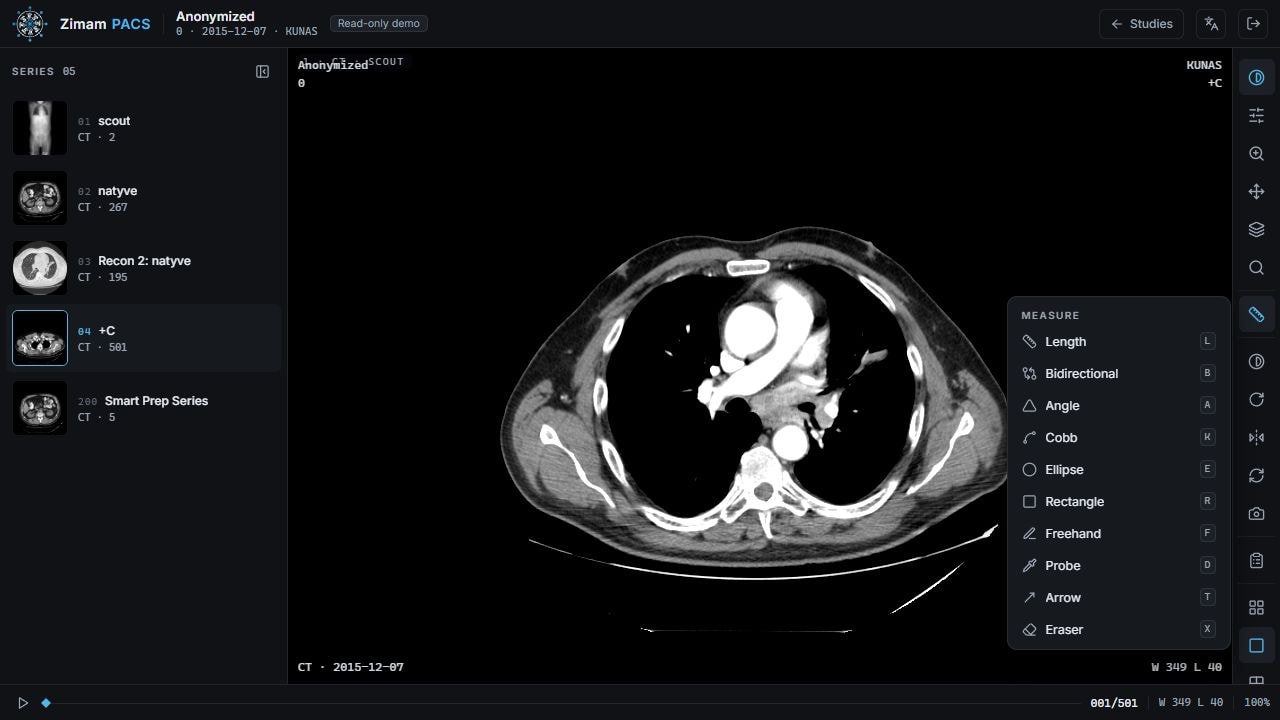Open the clipboard report icon

pyautogui.click(x=1257, y=561)
